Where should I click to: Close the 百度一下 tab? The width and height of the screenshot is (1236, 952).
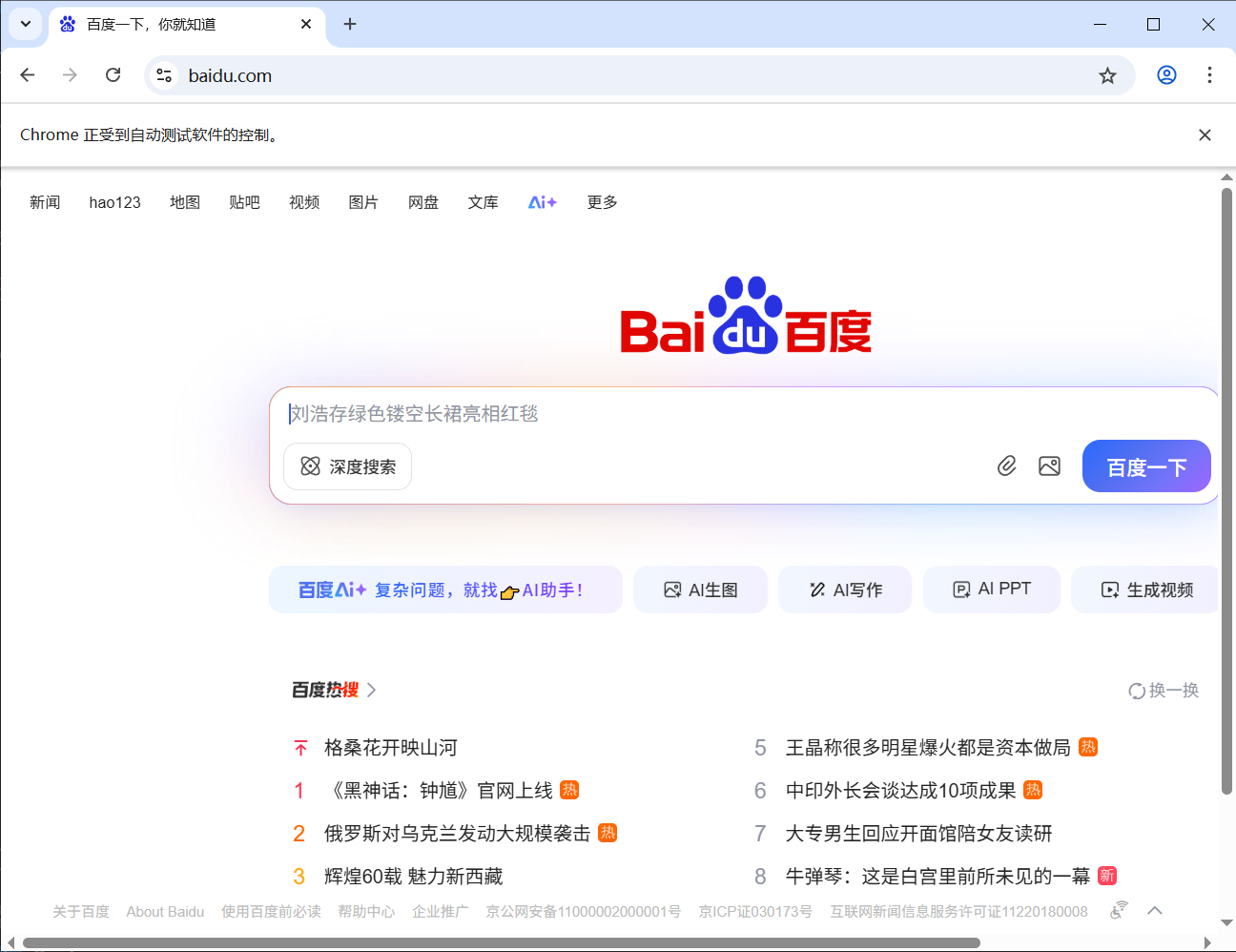click(306, 24)
